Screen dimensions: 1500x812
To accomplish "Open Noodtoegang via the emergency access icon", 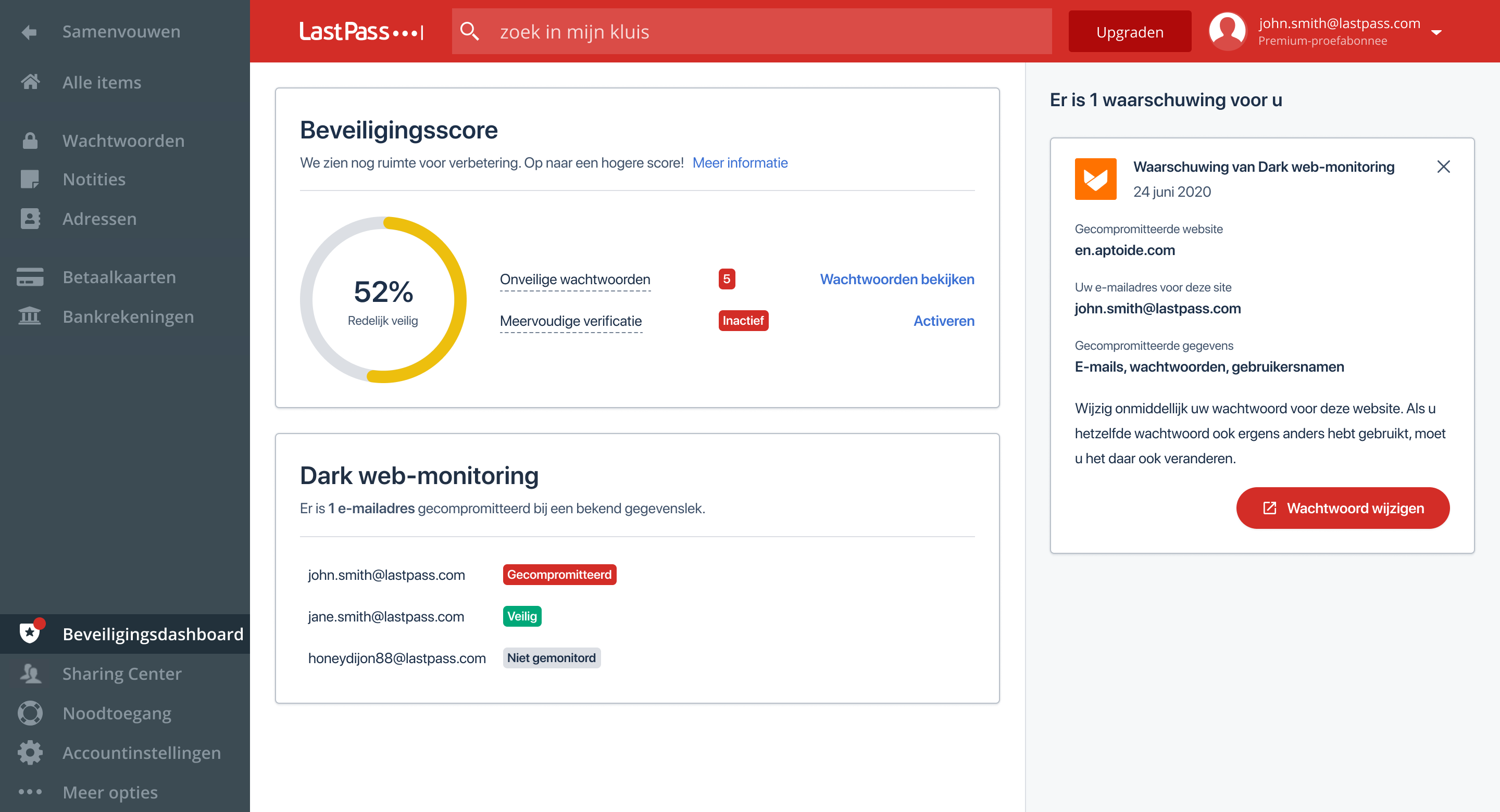I will click(x=30, y=713).
